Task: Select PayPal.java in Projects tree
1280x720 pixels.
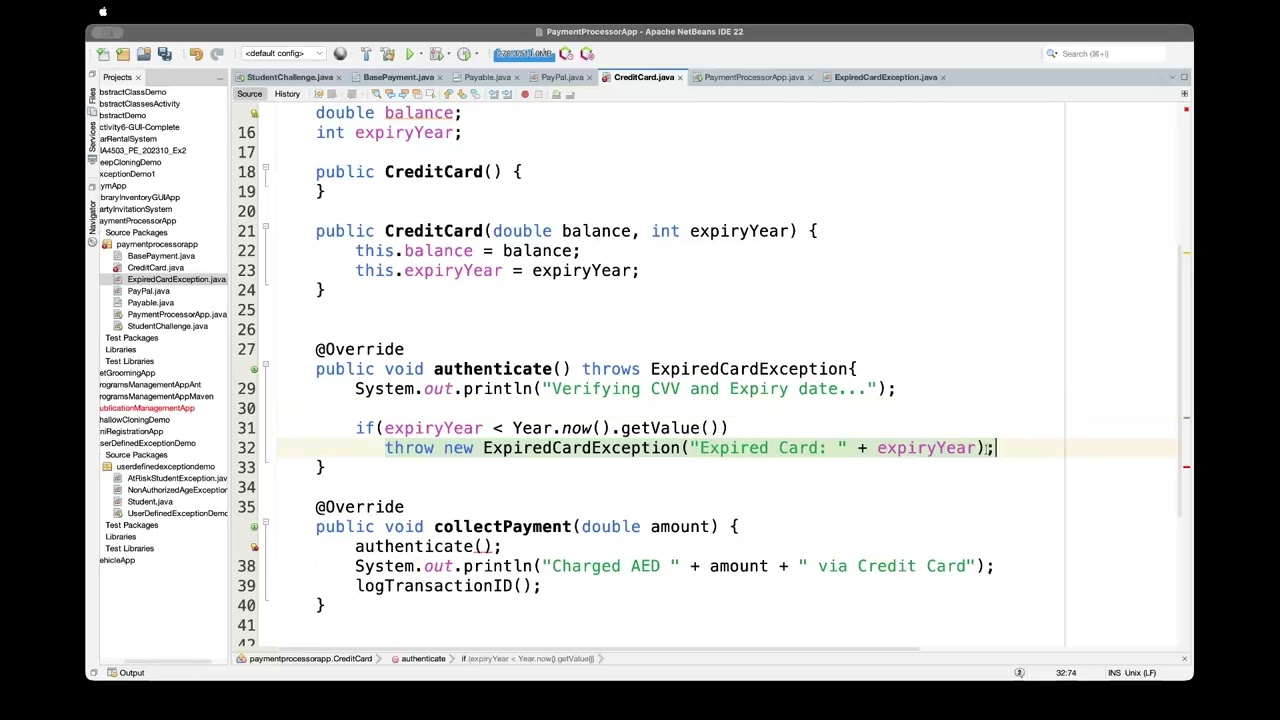Action: pos(148,291)
